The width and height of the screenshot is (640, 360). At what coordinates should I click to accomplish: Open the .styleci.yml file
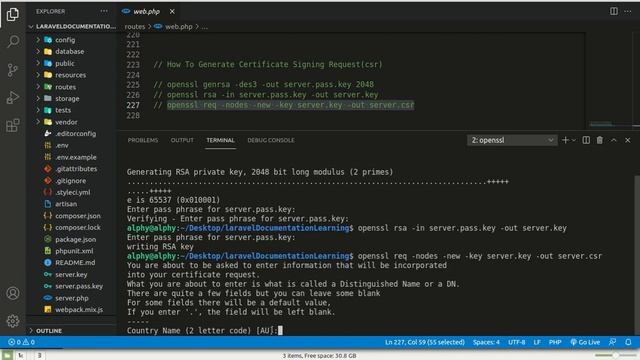[73, 192]
